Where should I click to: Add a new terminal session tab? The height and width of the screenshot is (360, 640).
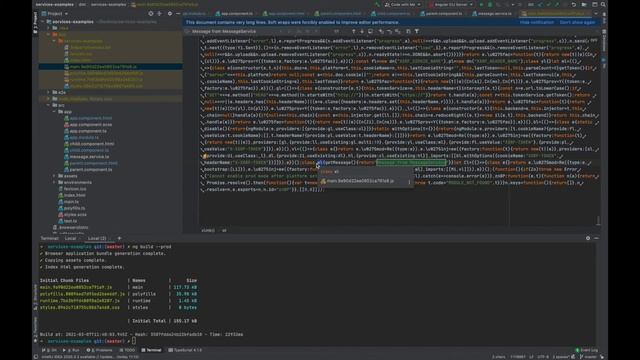click(119, 238)
